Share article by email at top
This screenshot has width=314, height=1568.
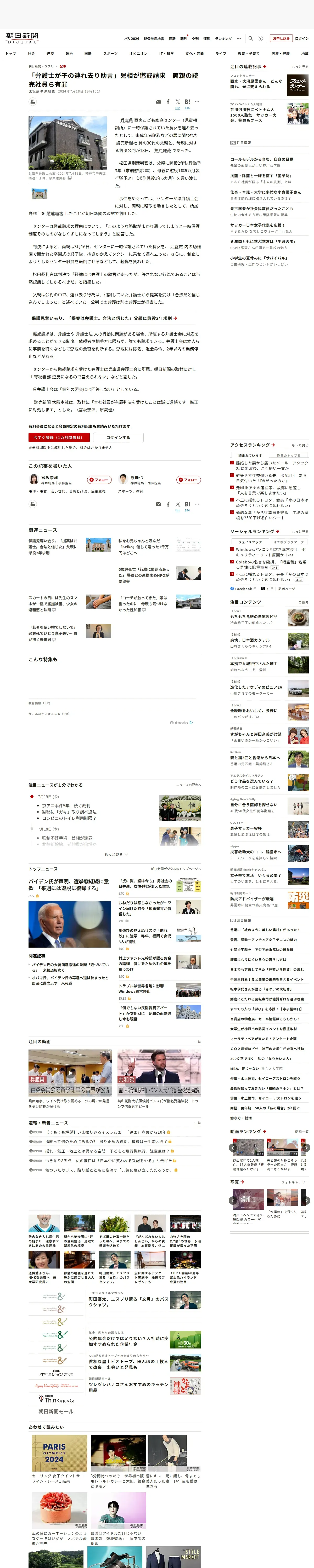[x=159, y=102]
